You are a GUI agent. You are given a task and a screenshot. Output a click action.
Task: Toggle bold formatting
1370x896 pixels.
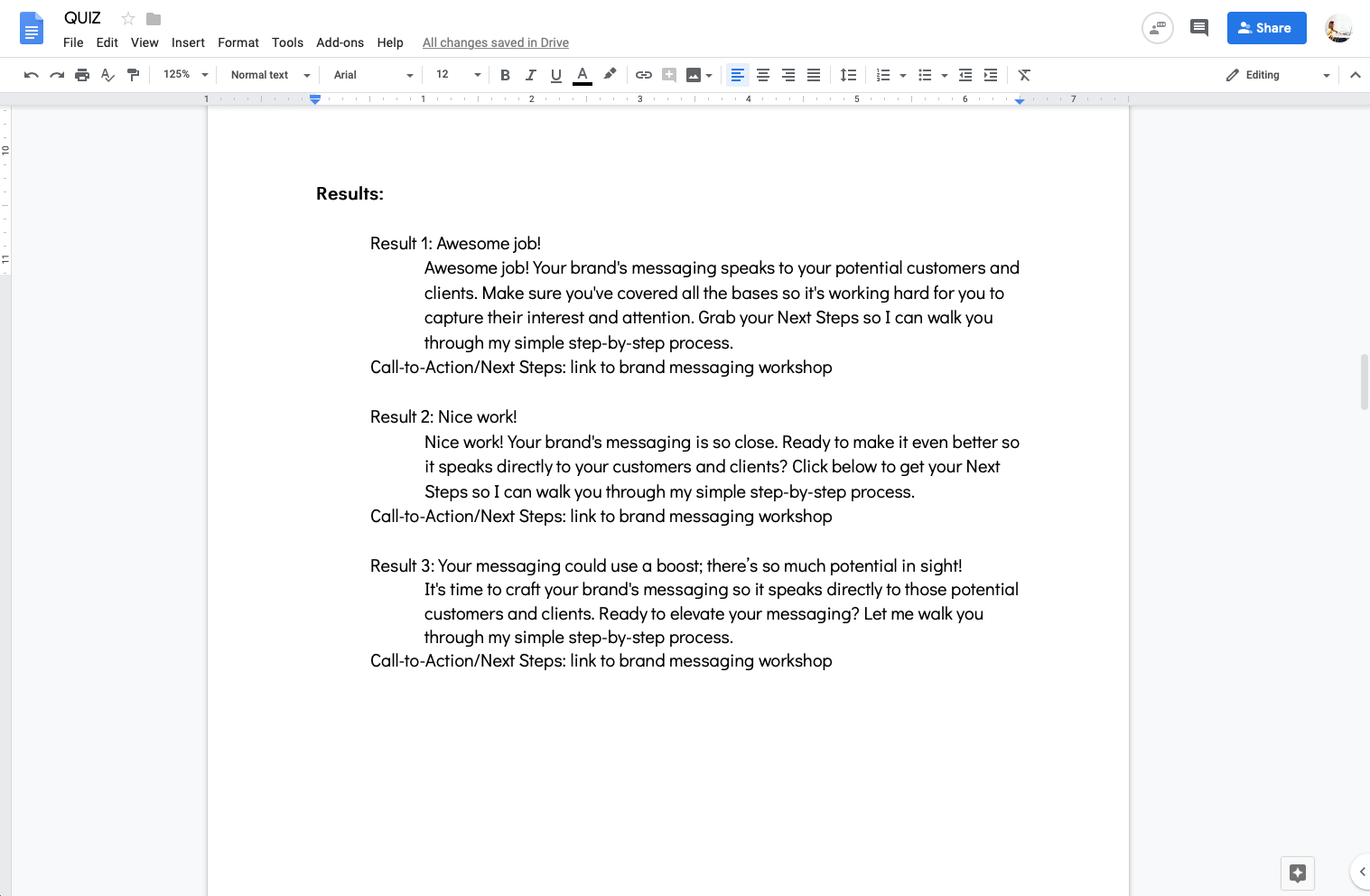tap(505, 75)
